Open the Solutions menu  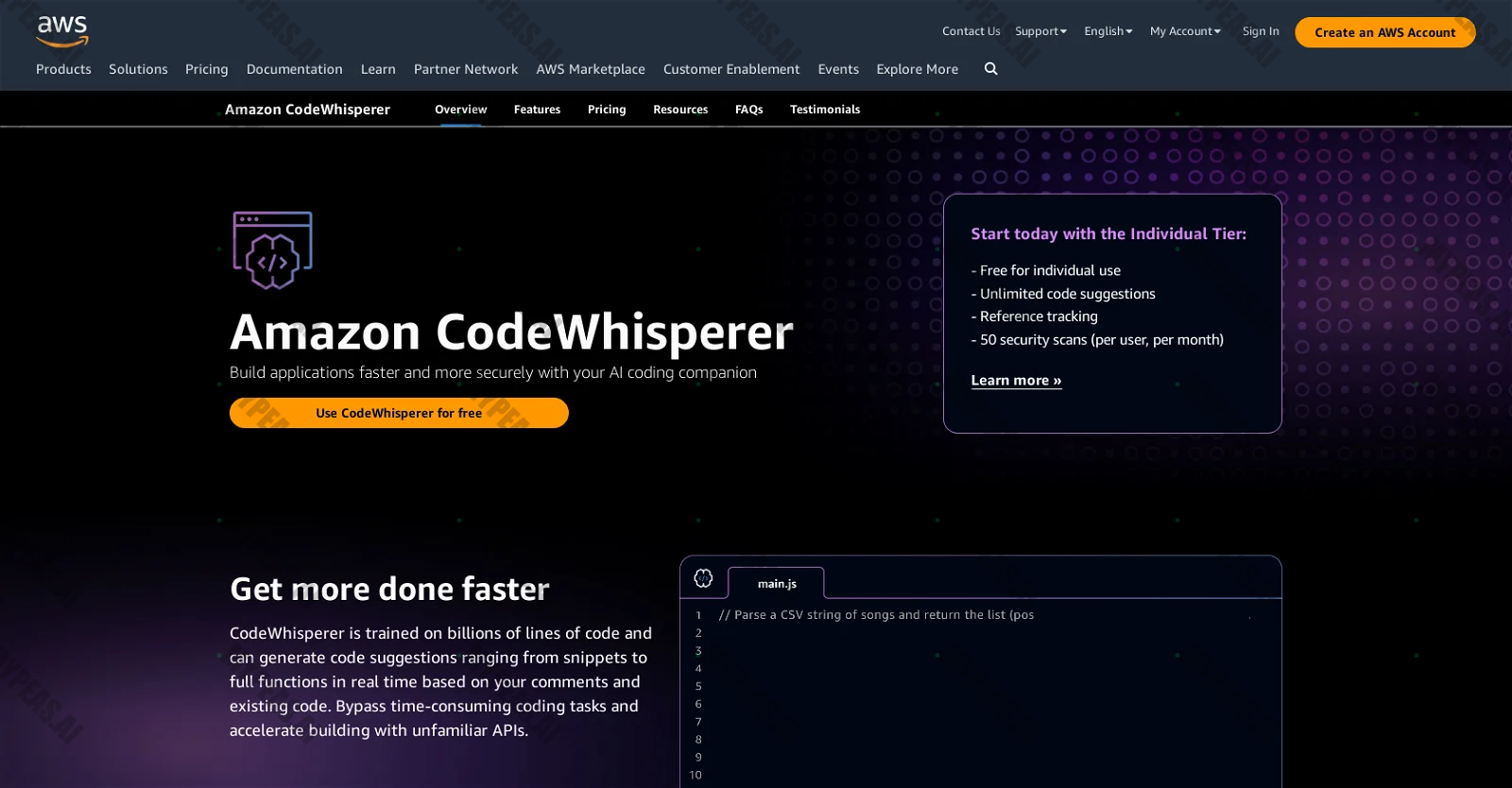tap(138, 69)
